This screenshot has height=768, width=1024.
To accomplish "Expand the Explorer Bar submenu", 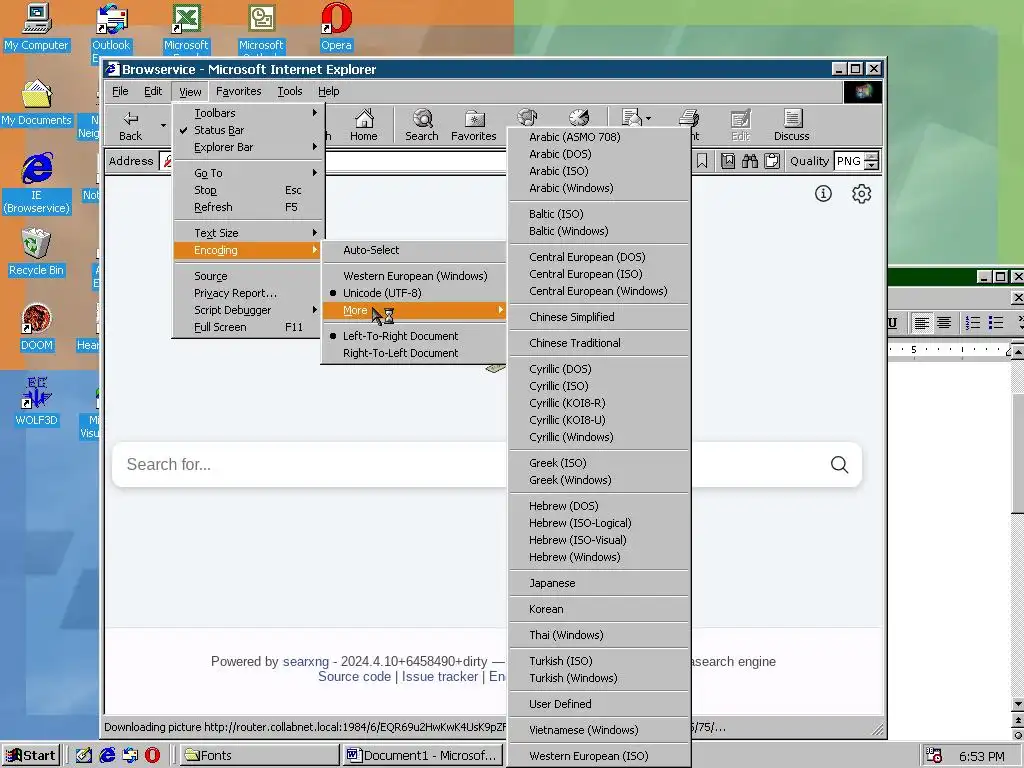I will 248,148.
